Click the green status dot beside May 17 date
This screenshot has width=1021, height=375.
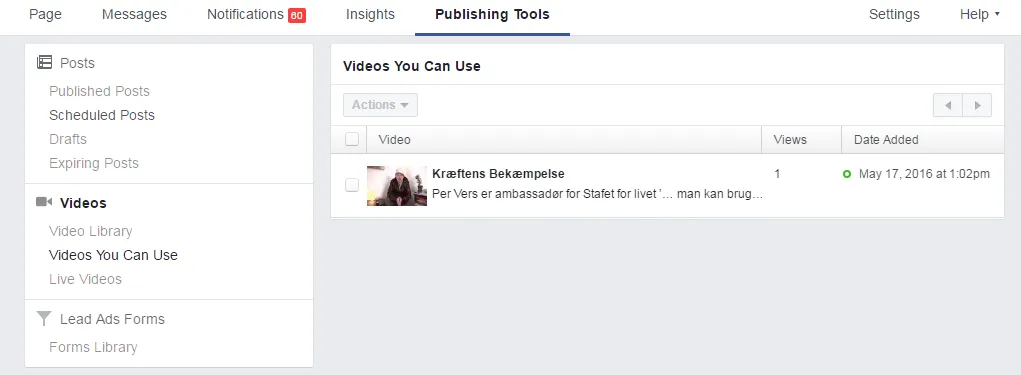(846, 174)
